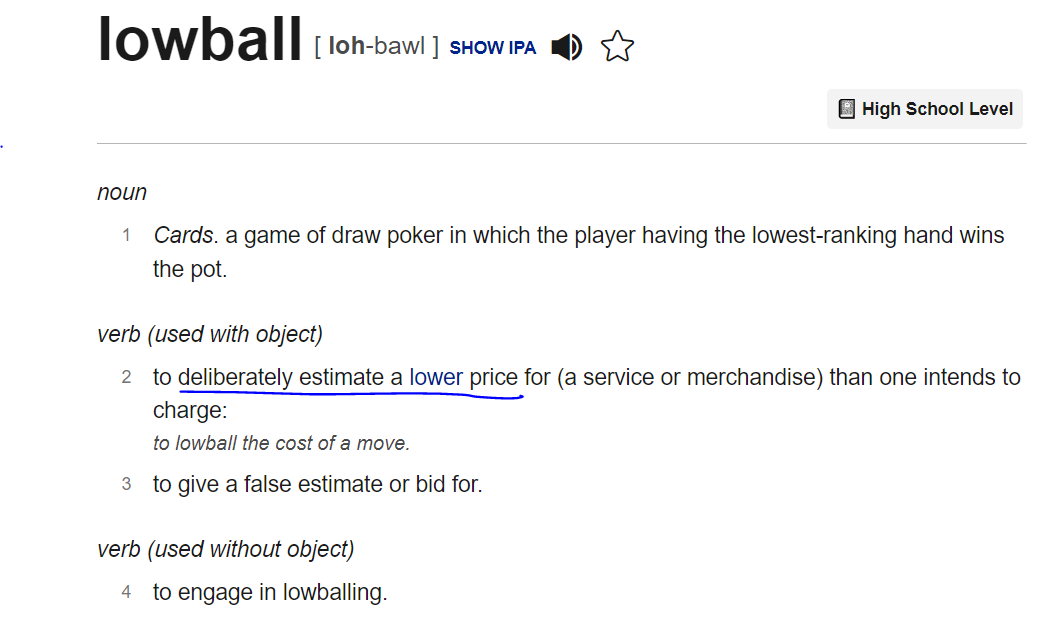Viewport: 1044px width, 627px height.
Task: Click definition number 2 marker
Action: click(126, 377)
